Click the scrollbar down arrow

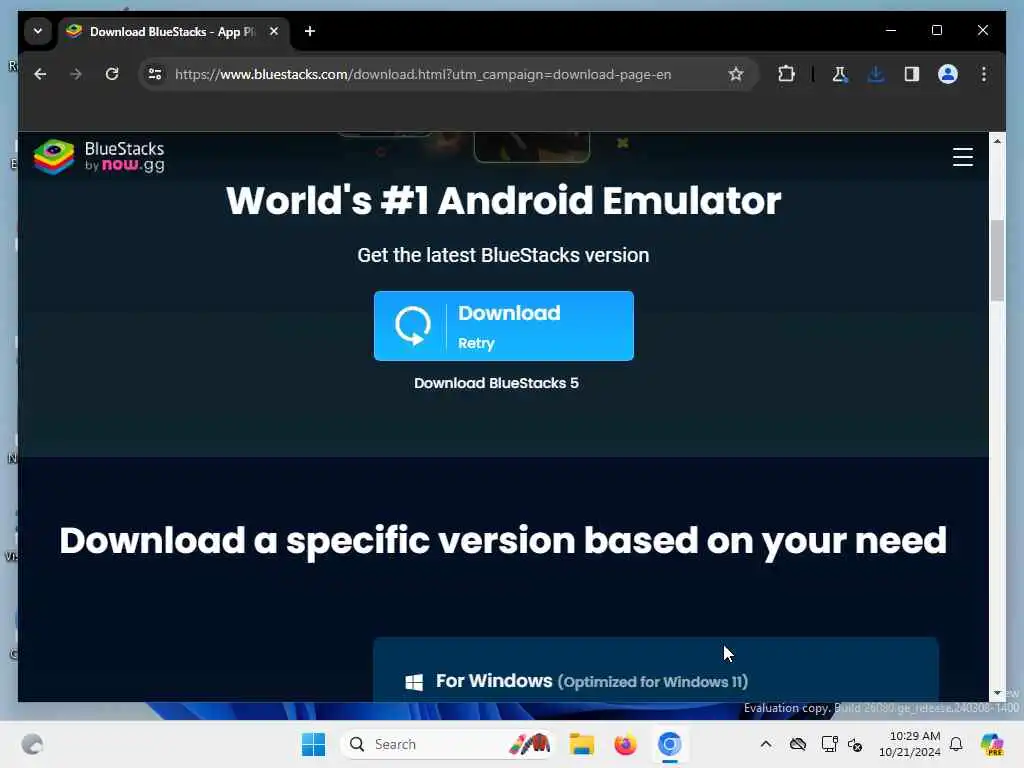997,693
